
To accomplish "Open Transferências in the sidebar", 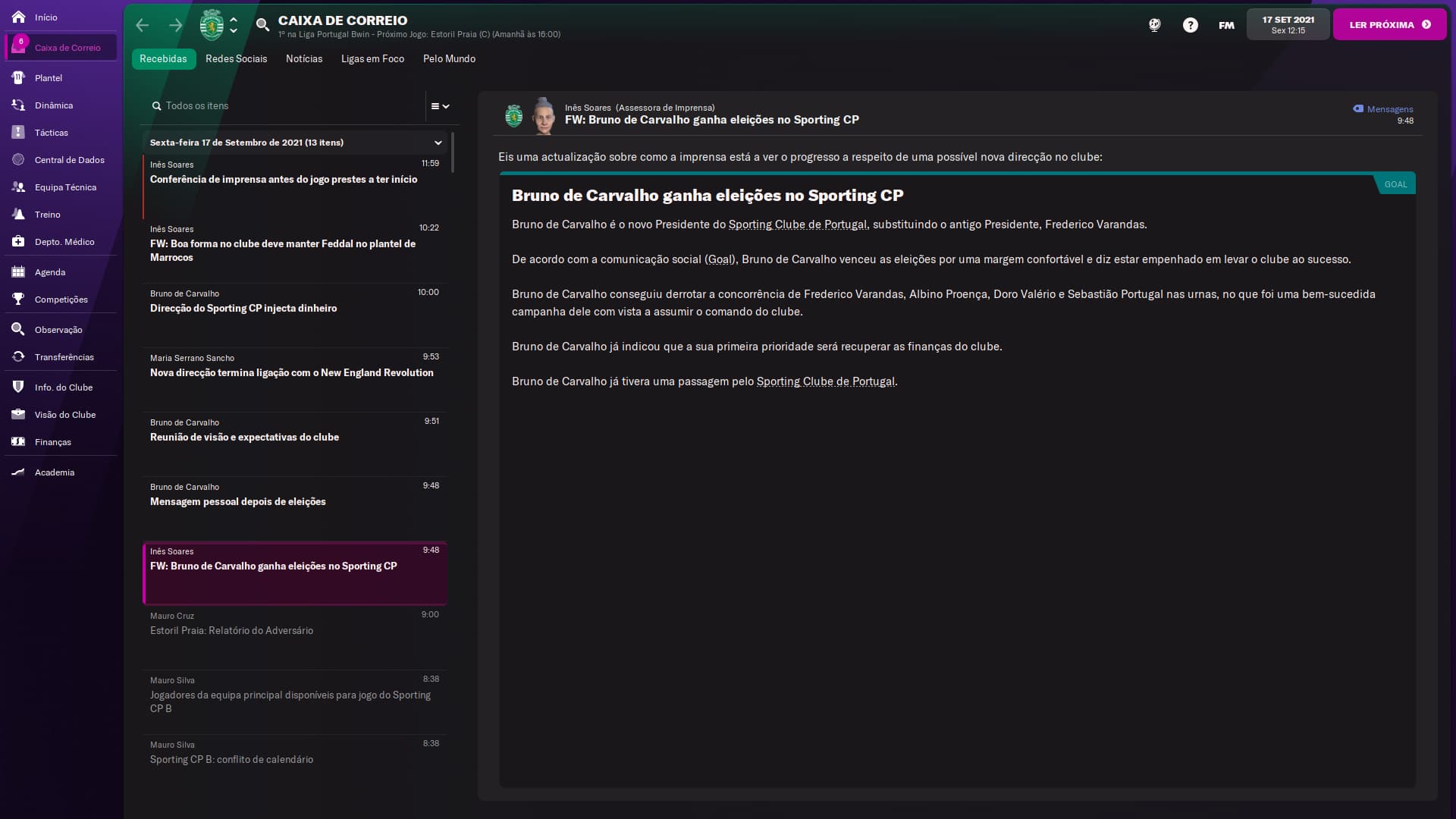I will pyautogui.click(x=64, y=357).
